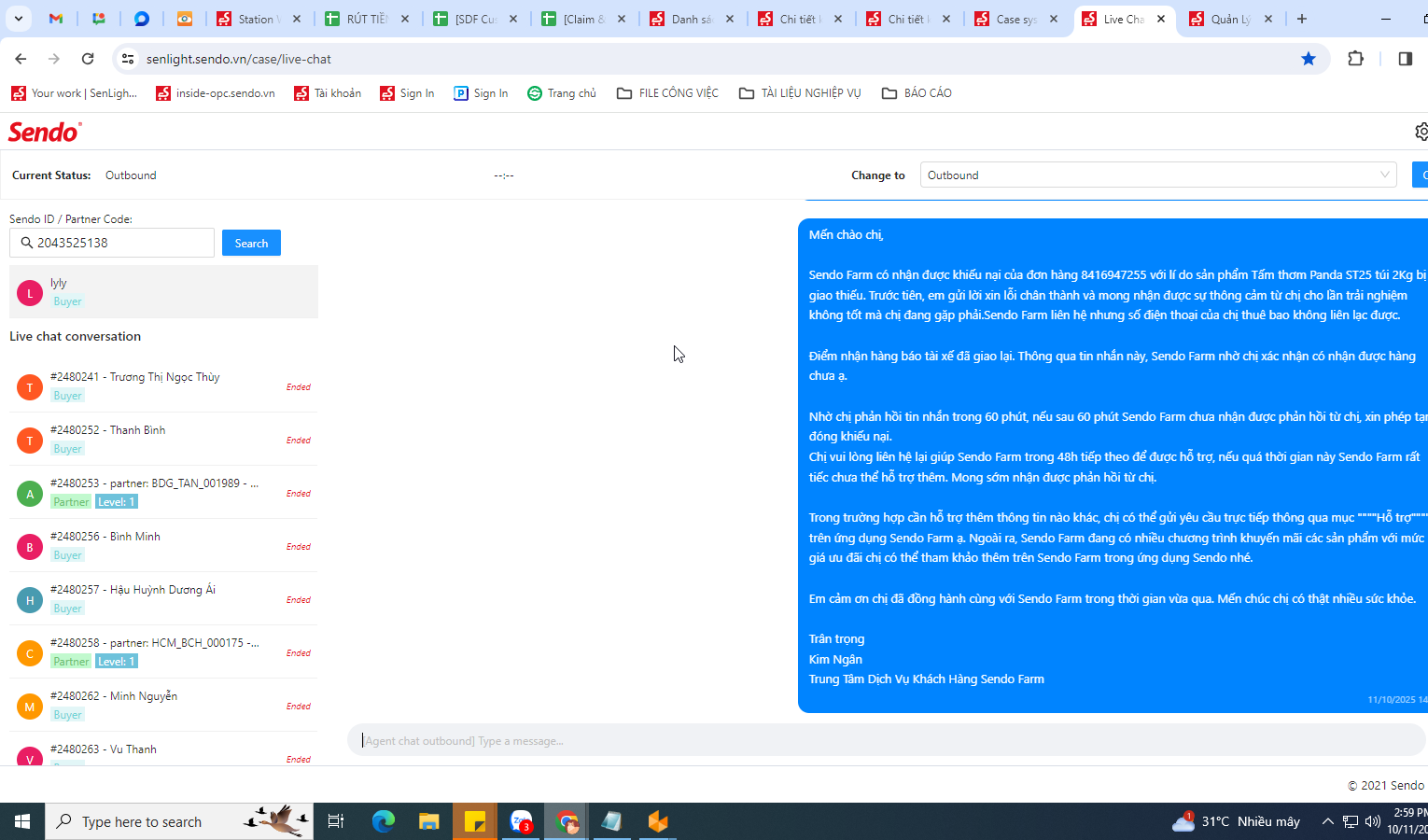Open Windows Start menu

(22, 821)
